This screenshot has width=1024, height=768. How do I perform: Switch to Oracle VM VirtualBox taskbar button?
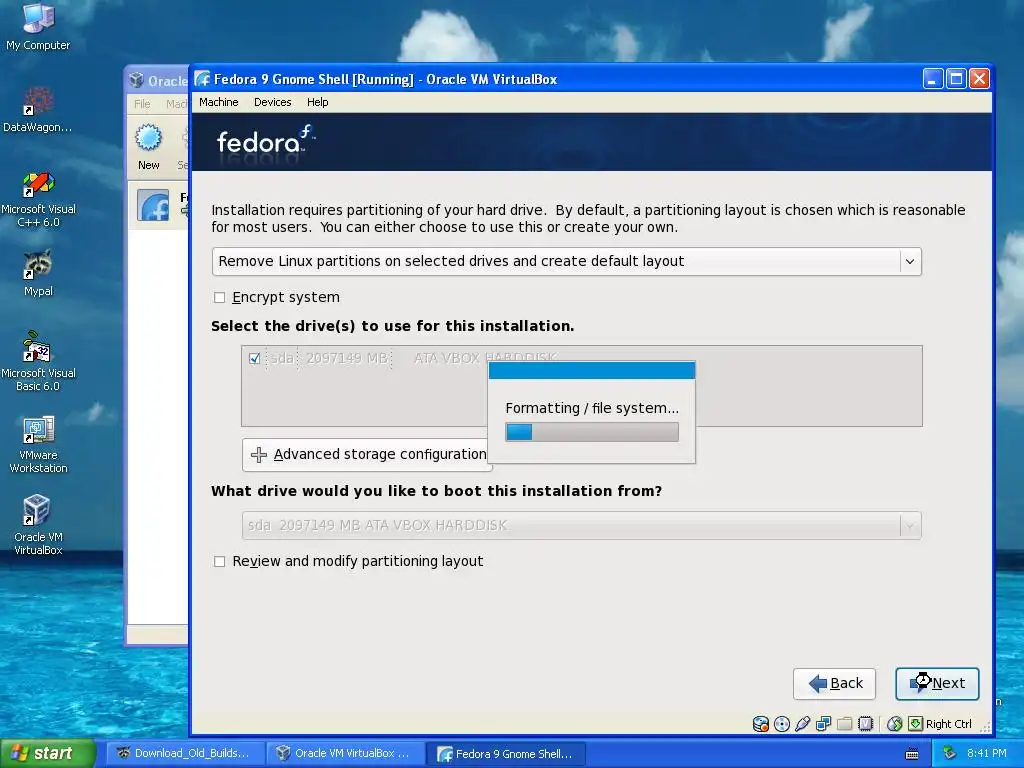point(345,753)
